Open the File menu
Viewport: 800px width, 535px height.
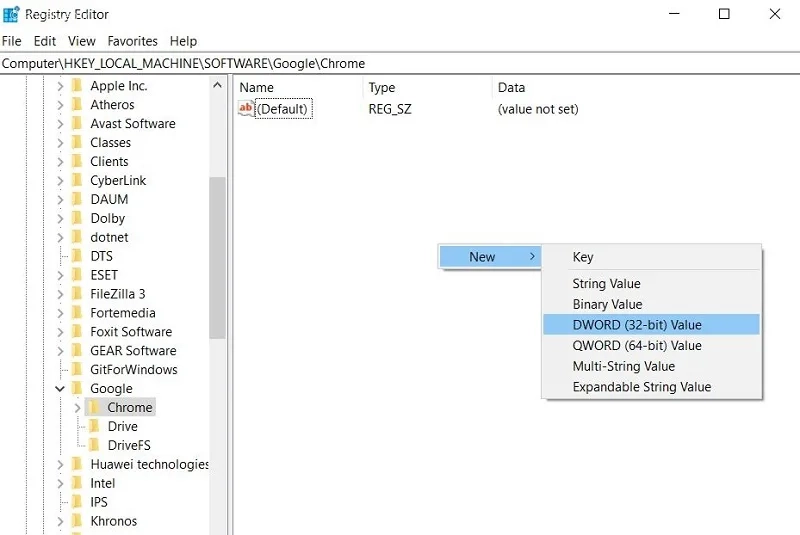(x=12, y=41)
